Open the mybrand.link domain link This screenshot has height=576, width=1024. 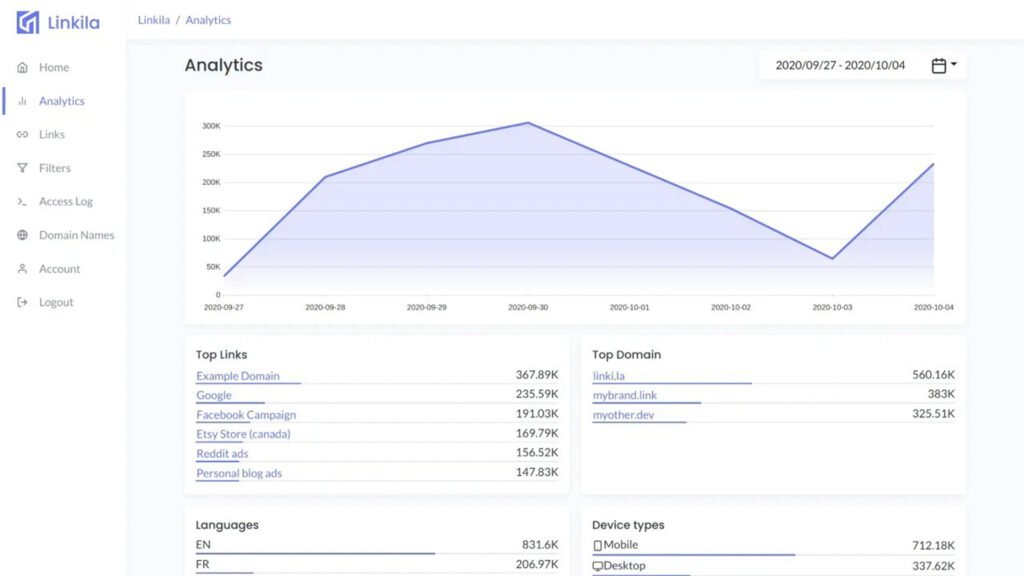click(626, 395)
